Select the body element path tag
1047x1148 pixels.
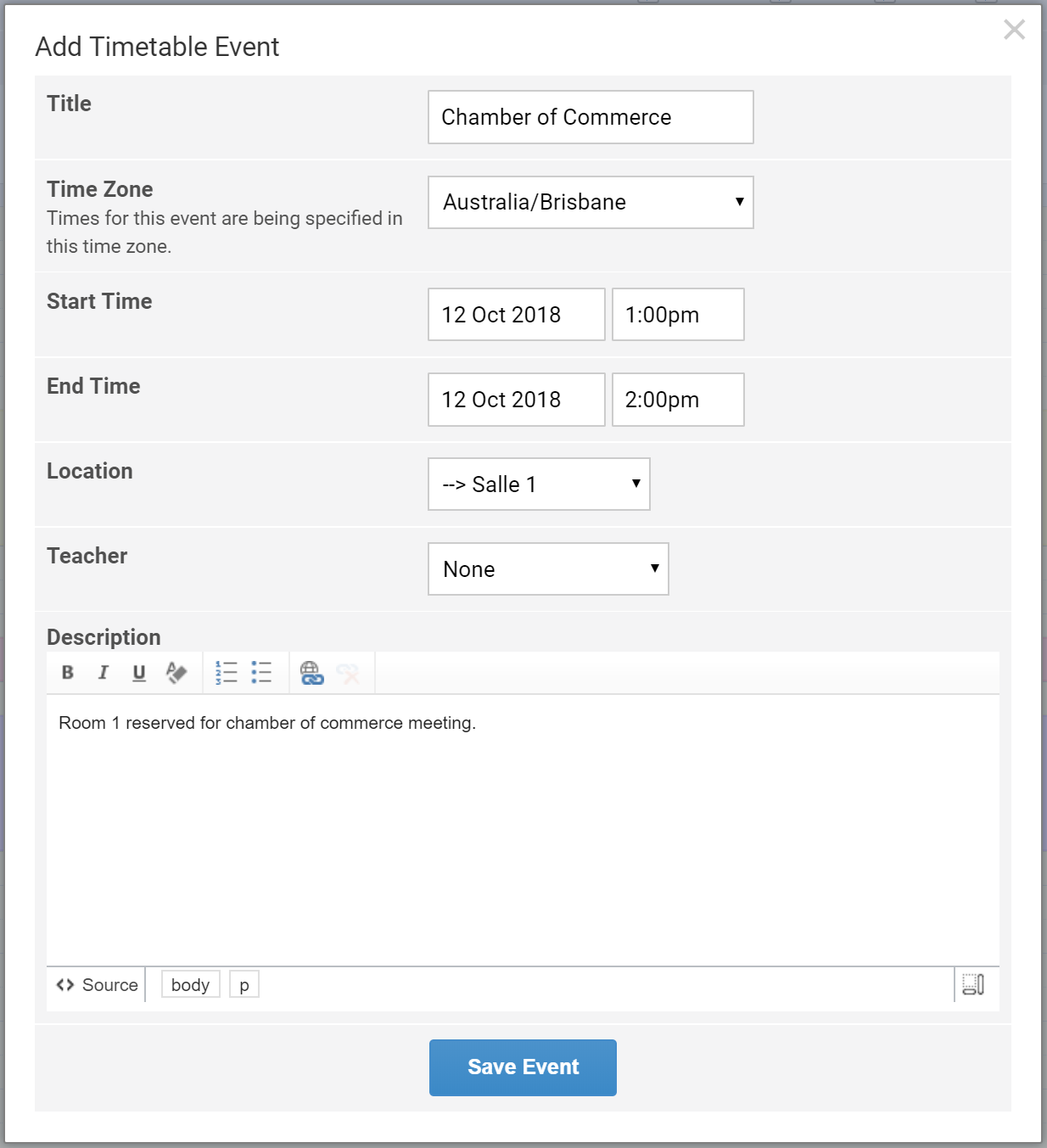coord(190,985)
